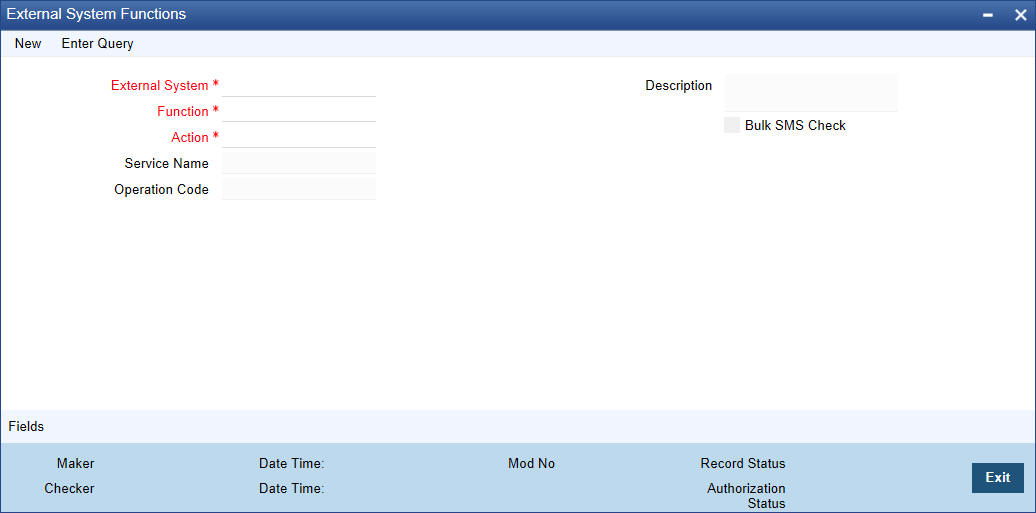This screenshot has width=1036, height=513.
Task: Enable the Bulk SMS Check checkbox
Action: [x=732, y=125]
